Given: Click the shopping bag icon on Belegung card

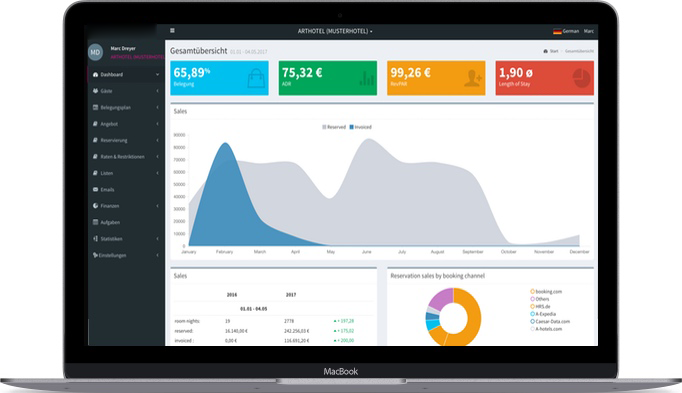Looking at the screenshot, I should point(256,79).
